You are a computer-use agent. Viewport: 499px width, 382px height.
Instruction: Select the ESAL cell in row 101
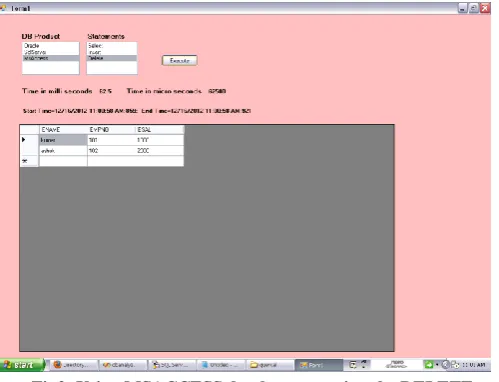tap(159, 140)
